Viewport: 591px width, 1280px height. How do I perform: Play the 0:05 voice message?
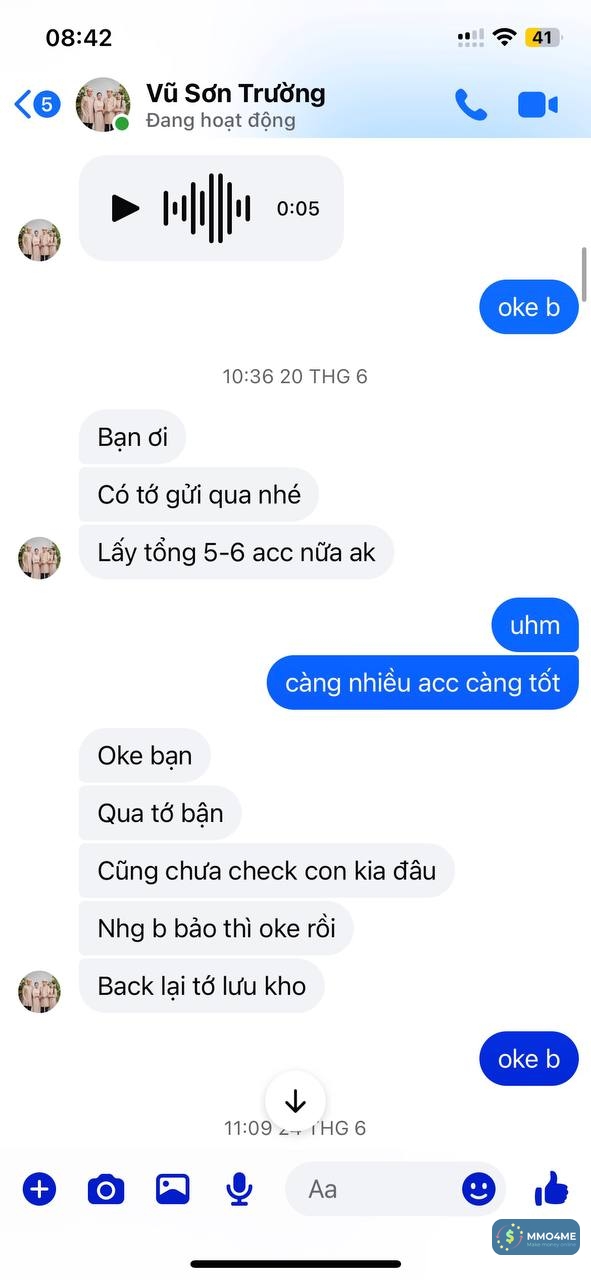click(x=125, y=208)
